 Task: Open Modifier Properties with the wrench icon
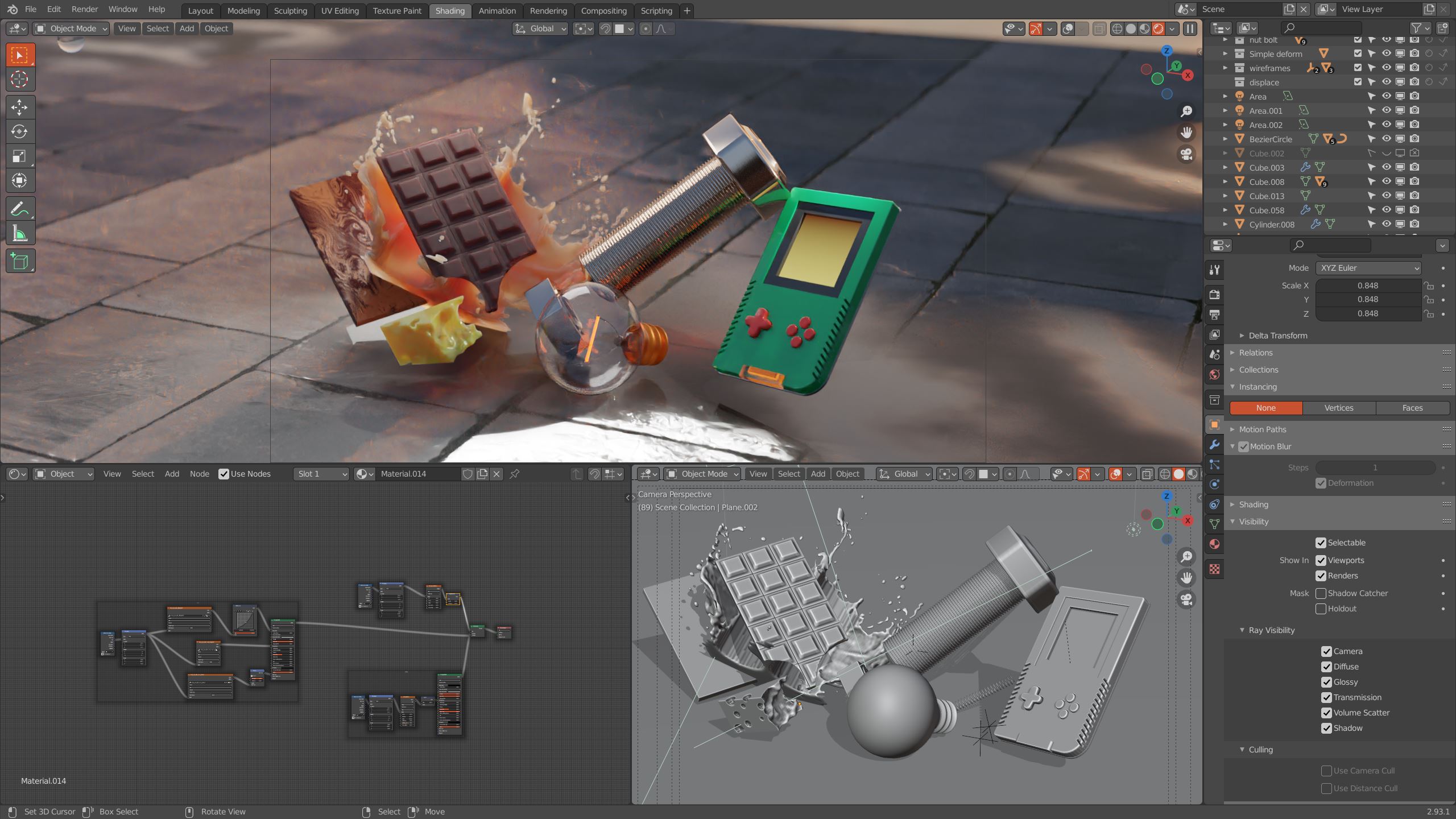[1214, 444]
